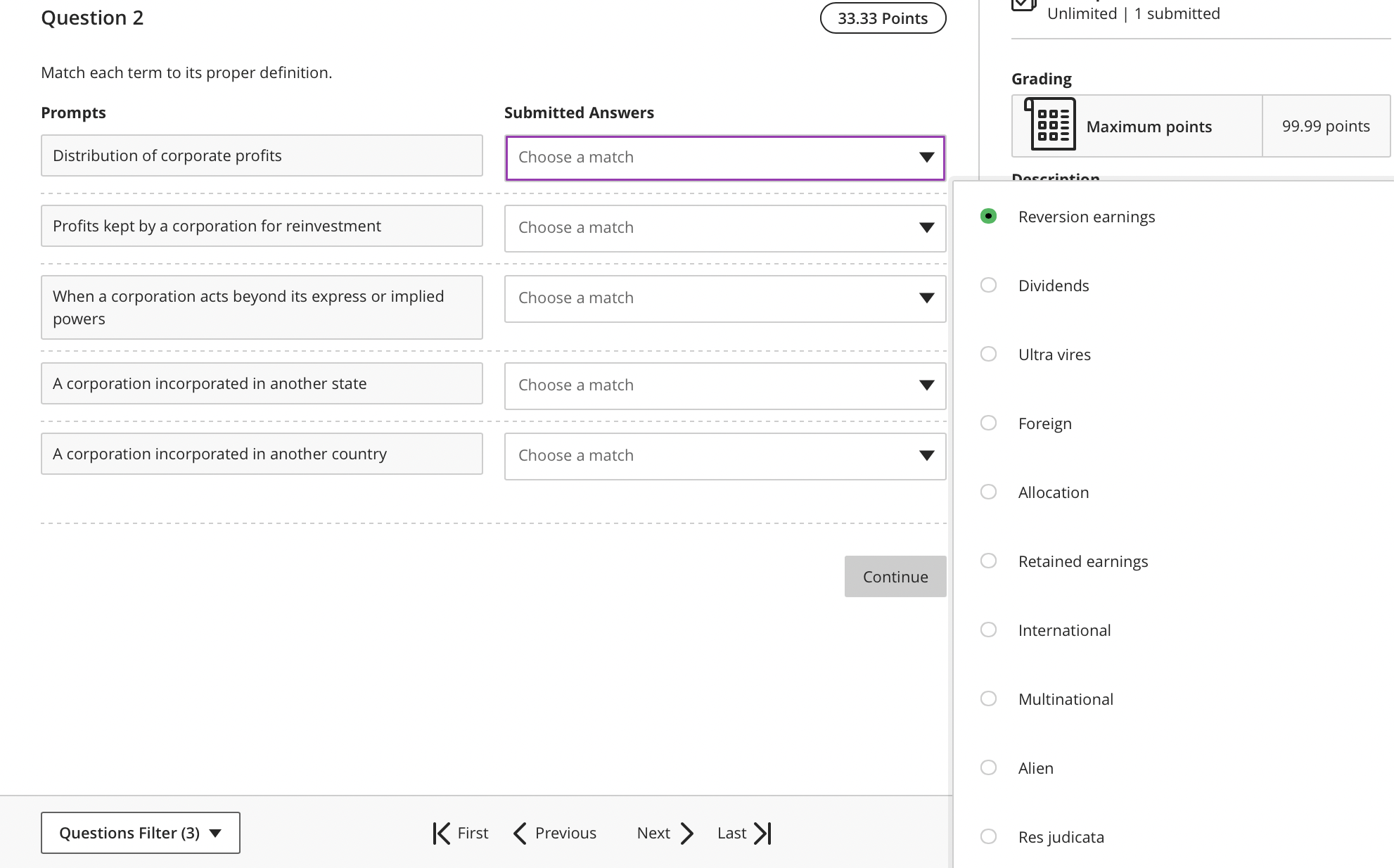
Task: Click the Last page navigation icon
Action: [x=763, y=834]
